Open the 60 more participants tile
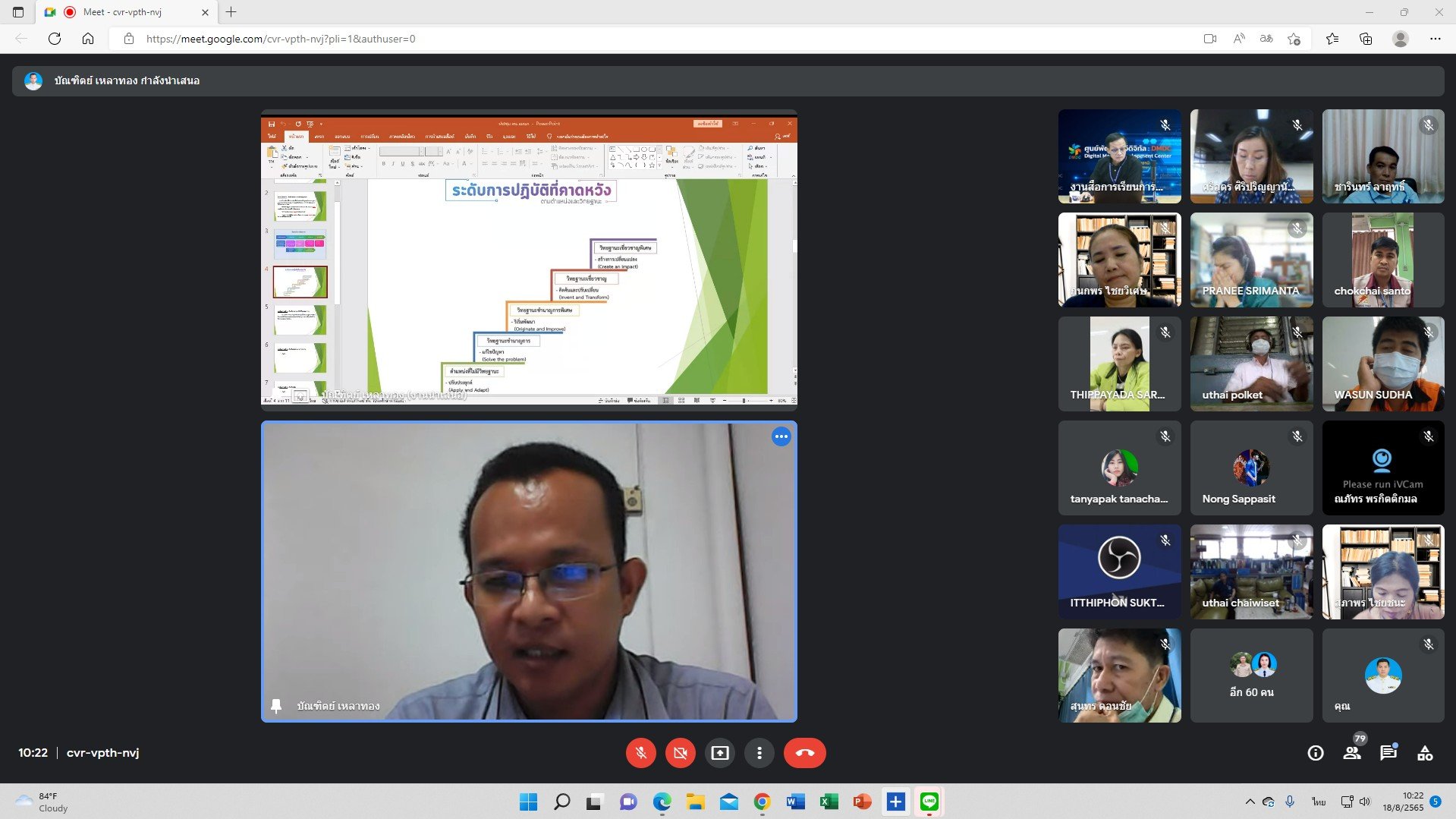The image size is (1456, 819). click(1251, 676)
